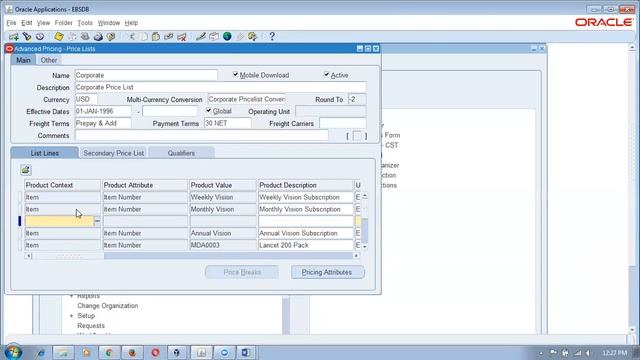This screenshot has height=360, width=640.
Task: Click the Window Help question mark icon
Action: [x=272, y=37]
